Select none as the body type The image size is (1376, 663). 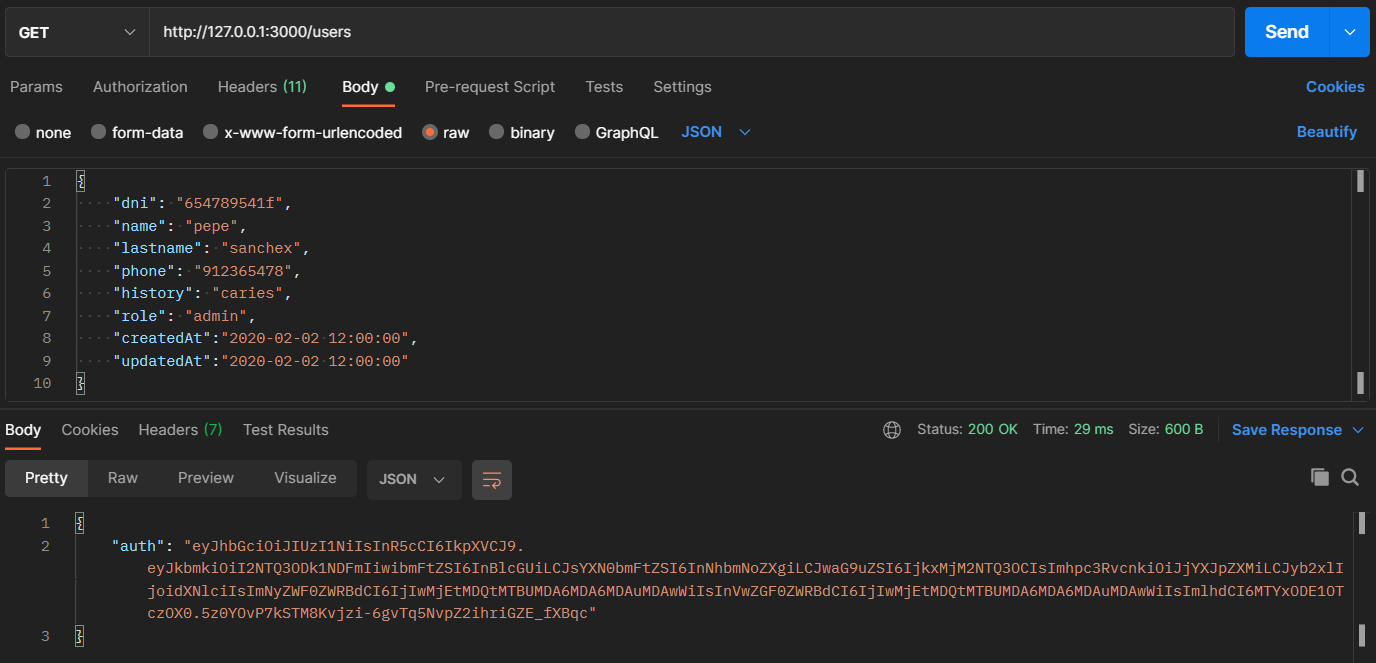click(43, 132)
